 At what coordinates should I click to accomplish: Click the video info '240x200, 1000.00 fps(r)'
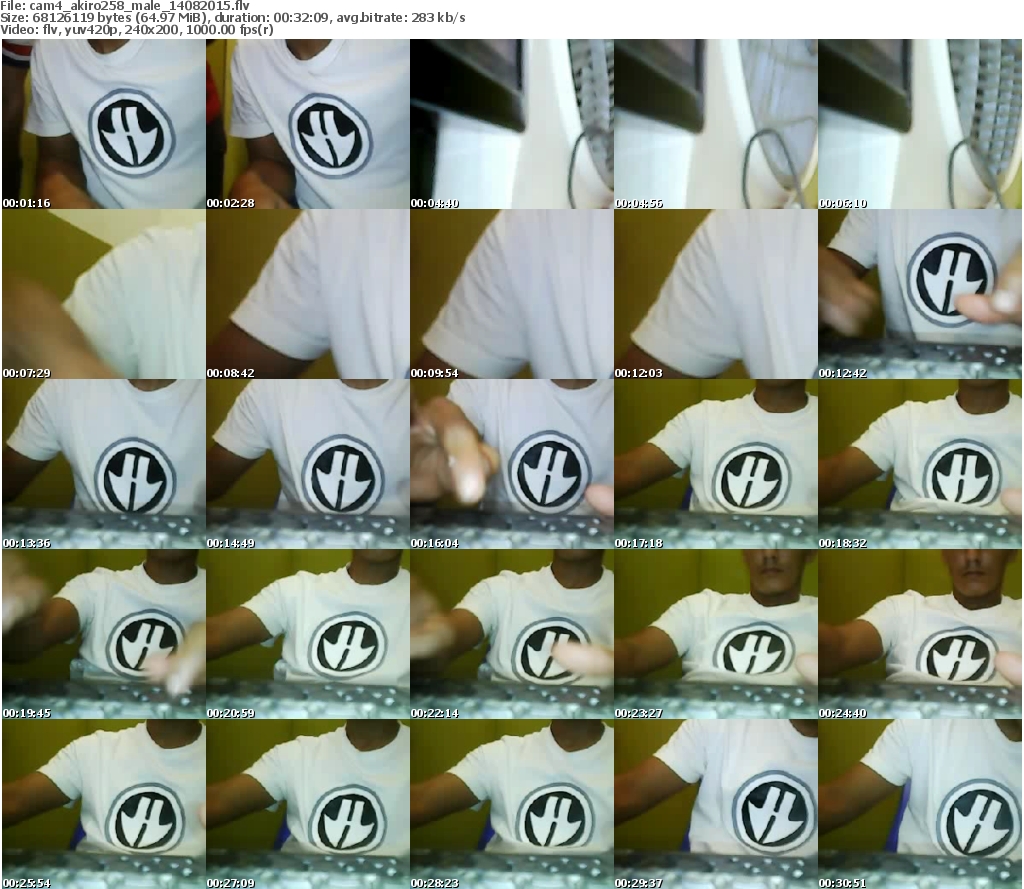pyautogui.click(x=198, y=30)
